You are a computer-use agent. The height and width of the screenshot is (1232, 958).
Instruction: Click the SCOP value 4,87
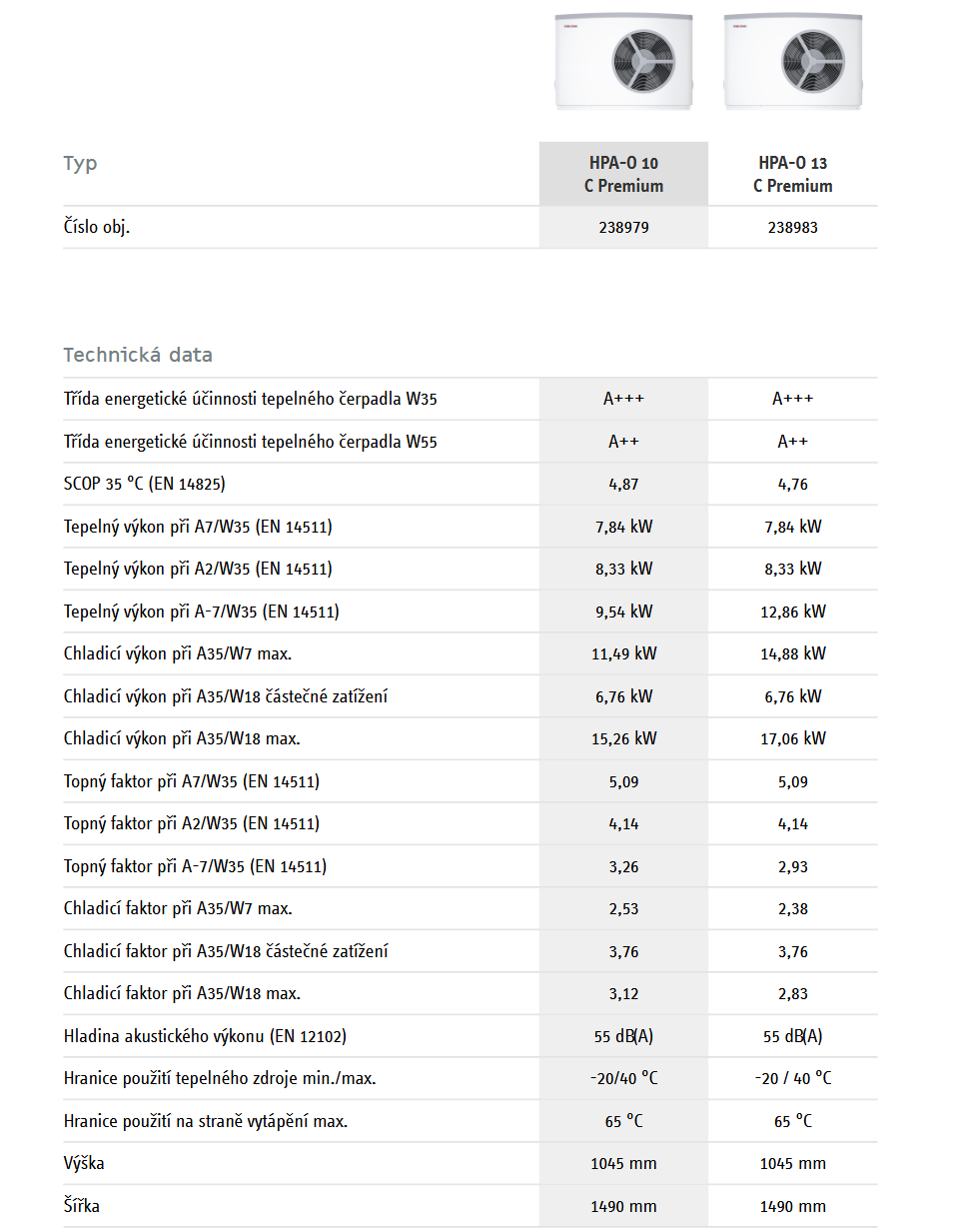[x=623, y=485]
